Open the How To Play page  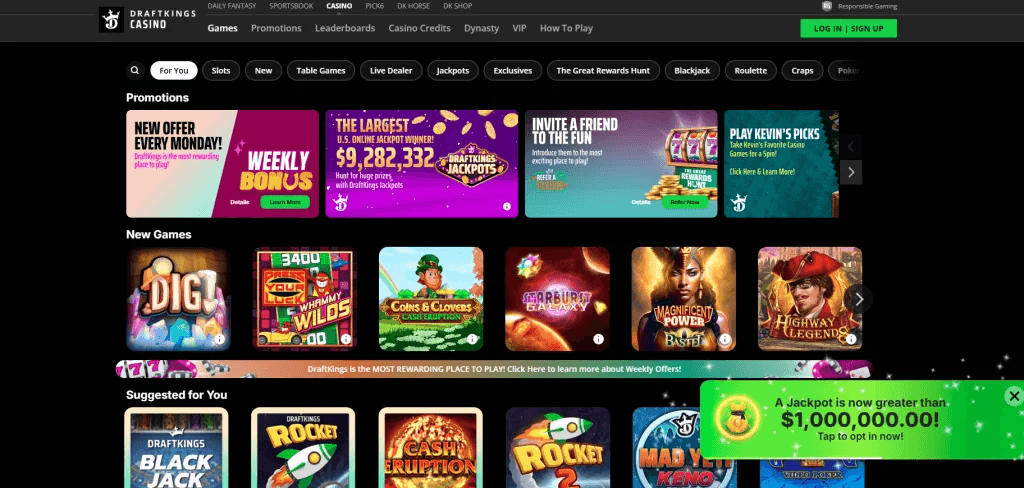coord(566,28)
